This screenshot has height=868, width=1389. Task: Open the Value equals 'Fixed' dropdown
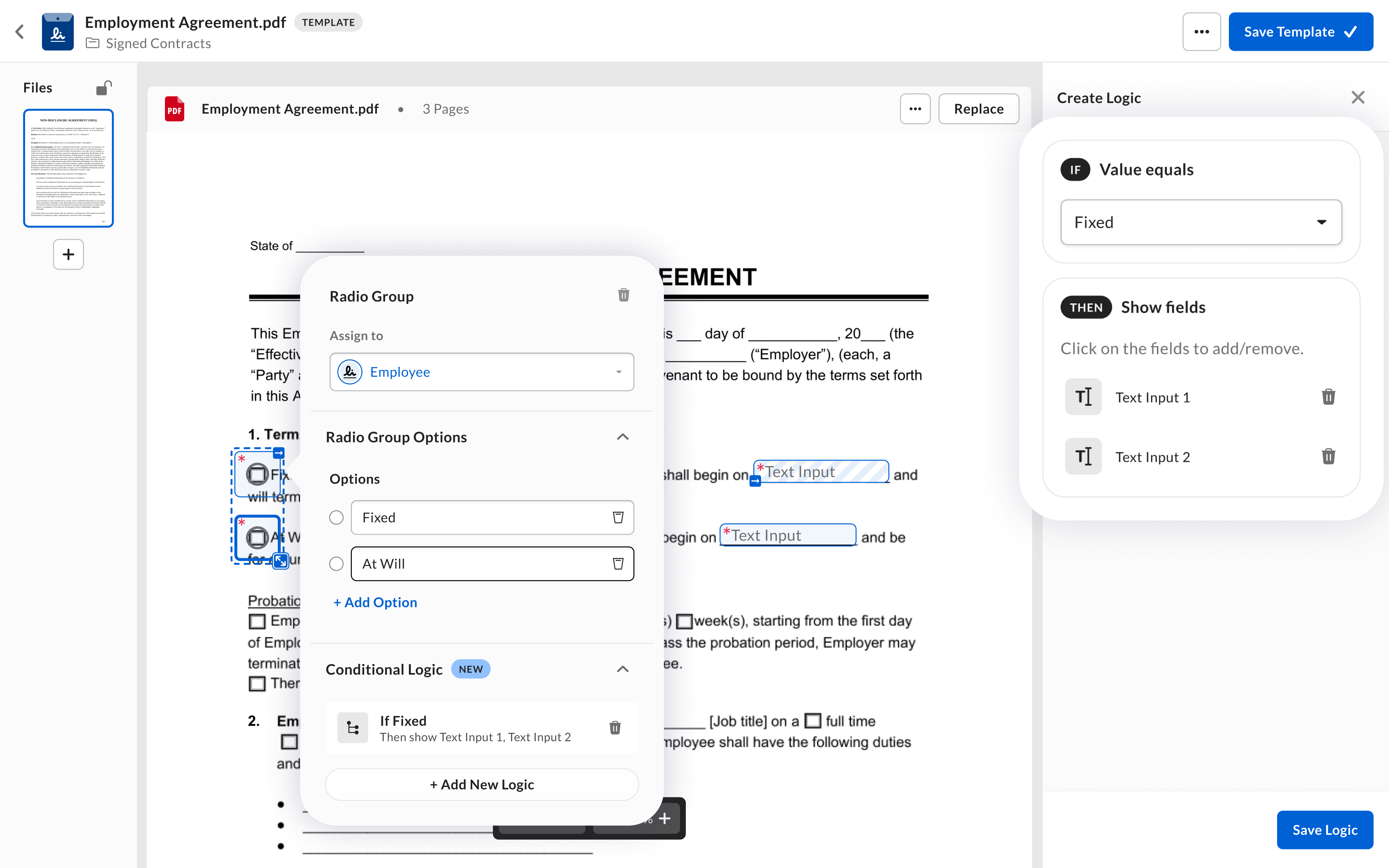(1201, 222)
